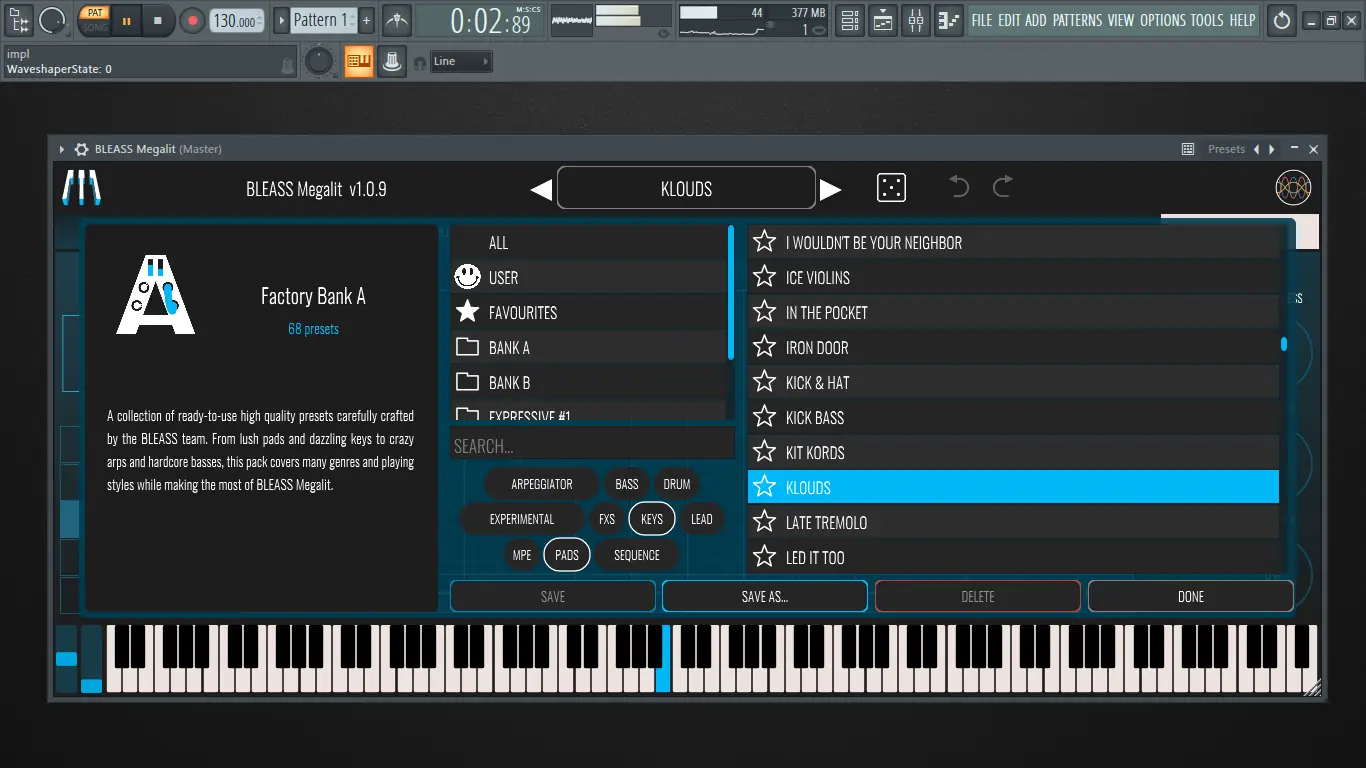Open the PATTERNS menu
This screenshot has height=768, width=1366.
(x=1077, y=20)
